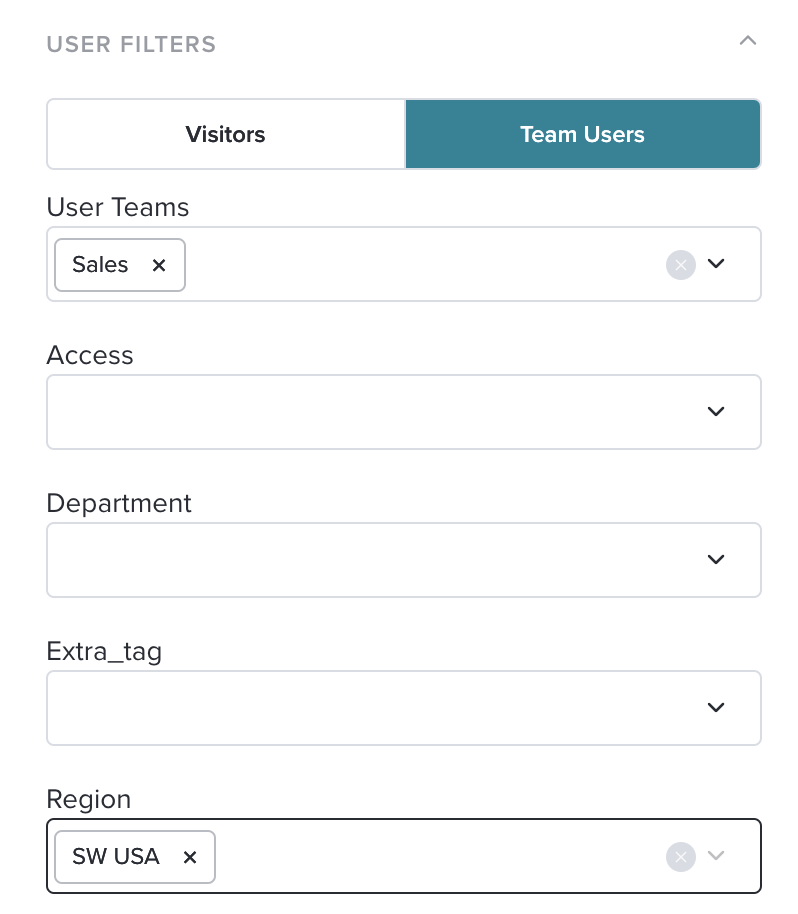
Task: Click inside the Extra_tag select field
Action: point(404,708)
